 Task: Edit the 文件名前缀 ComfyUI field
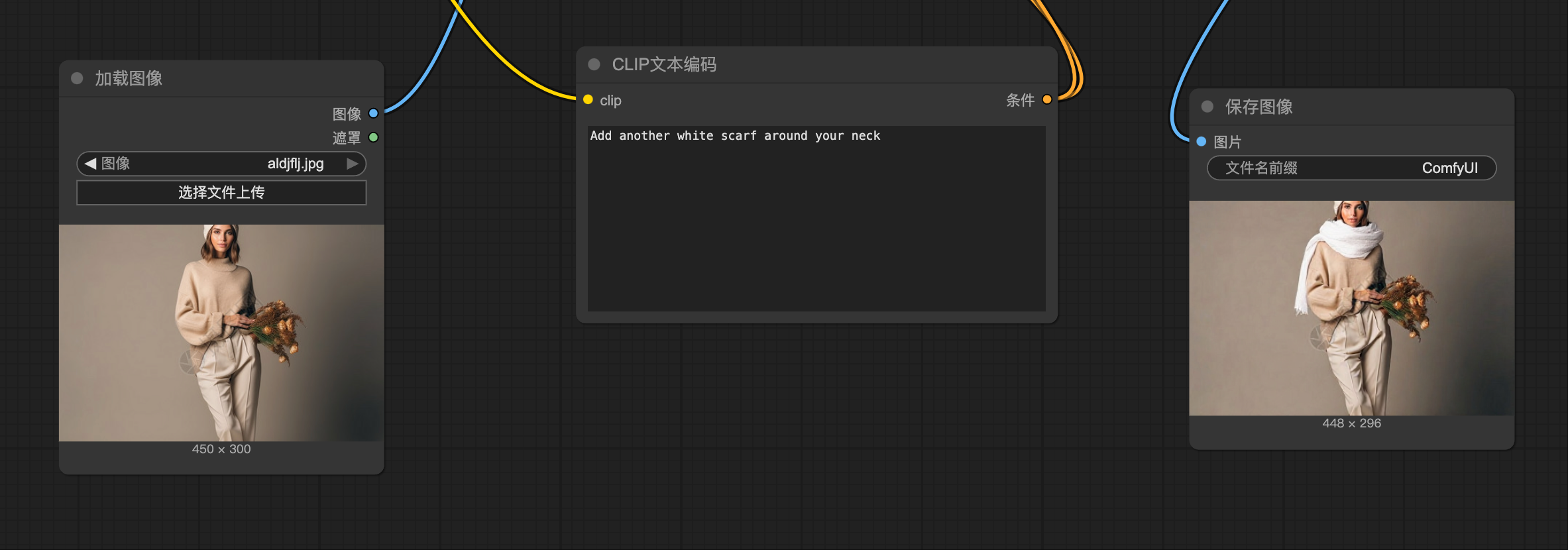tap(1351, 168)
